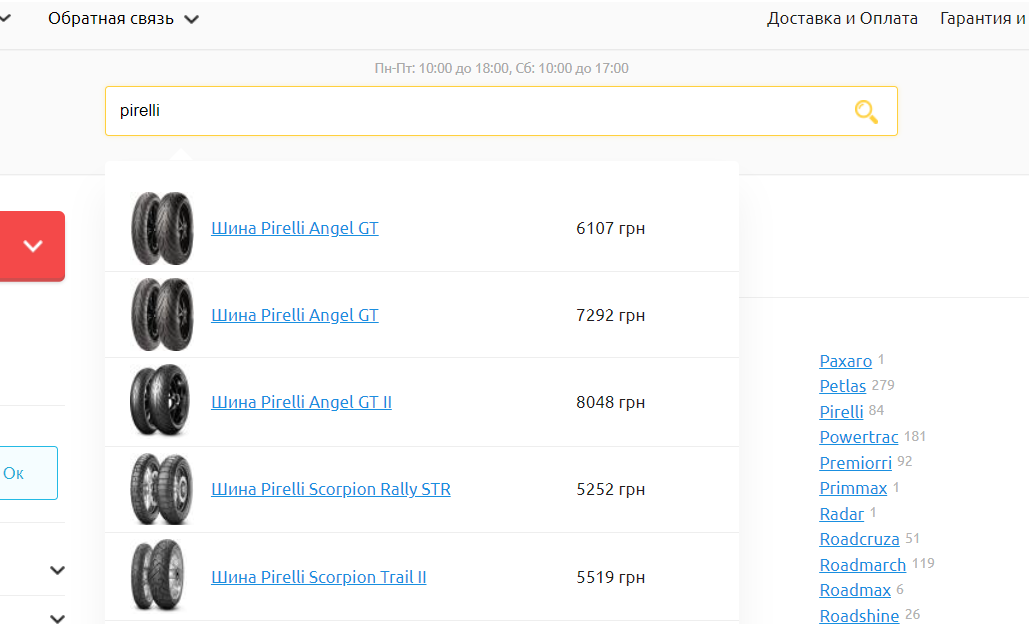Open the Шина Pirelli Scorpion Rally STR link
Image resolution: width=1029 pixels, height=624 pixels.
330,489
